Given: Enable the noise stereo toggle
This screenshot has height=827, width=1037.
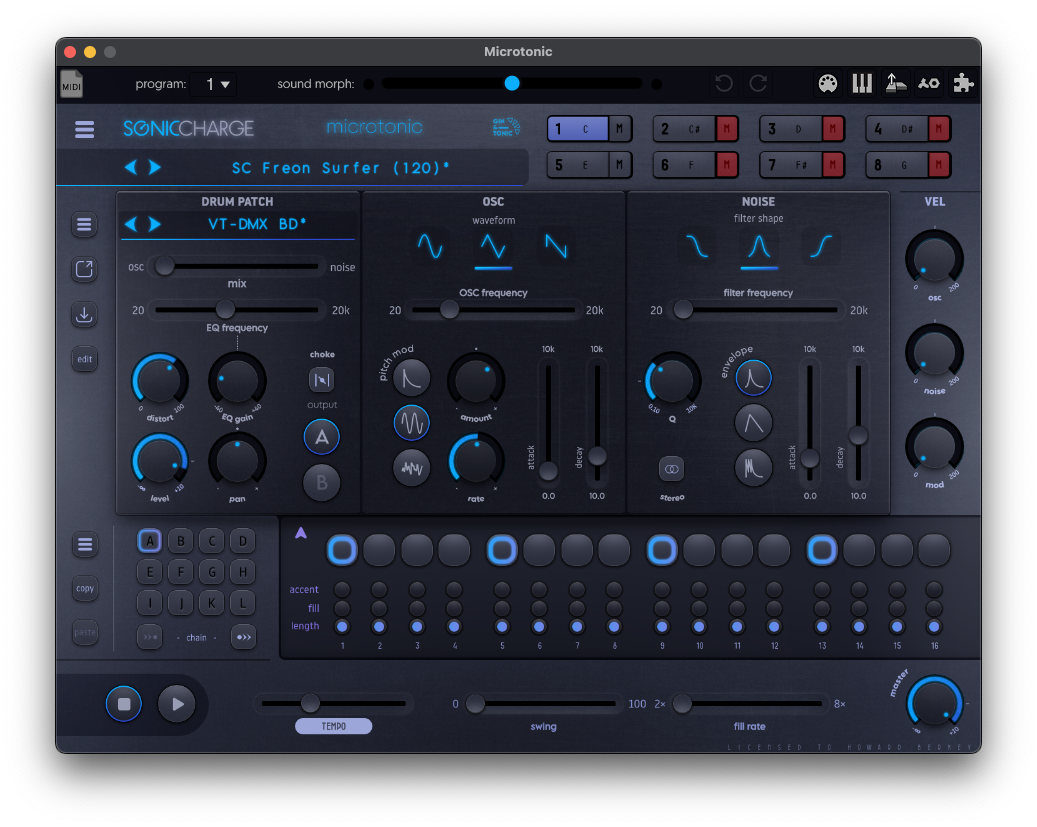Looking at the screenshot, I should coord(671,467).
